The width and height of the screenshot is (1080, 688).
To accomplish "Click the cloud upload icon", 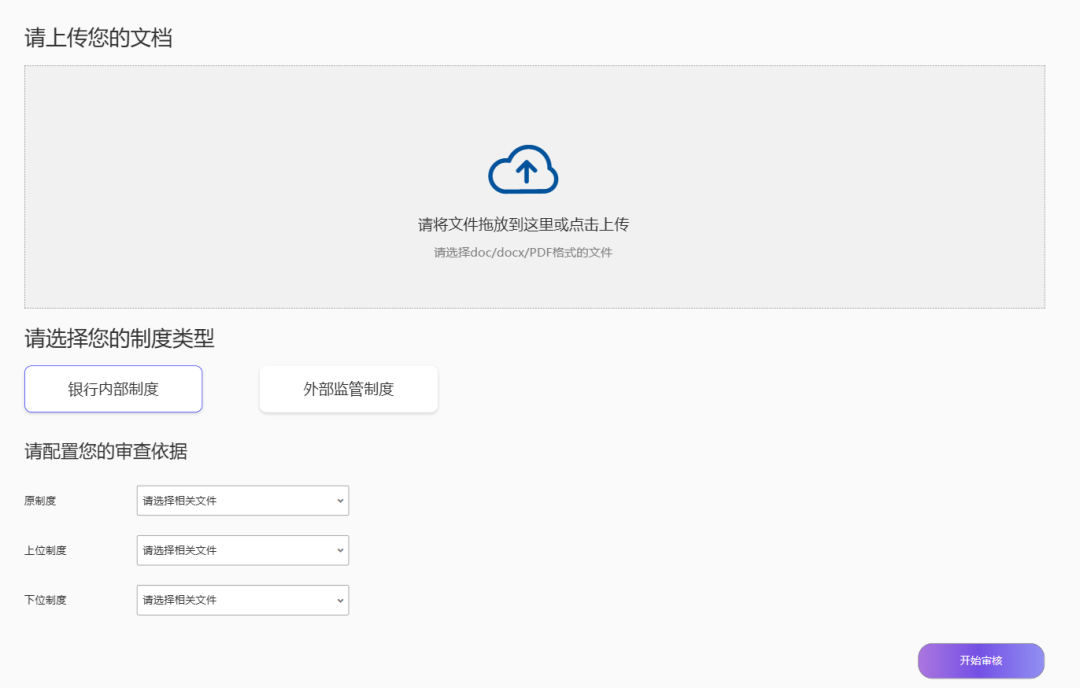I will click(523, 169).
